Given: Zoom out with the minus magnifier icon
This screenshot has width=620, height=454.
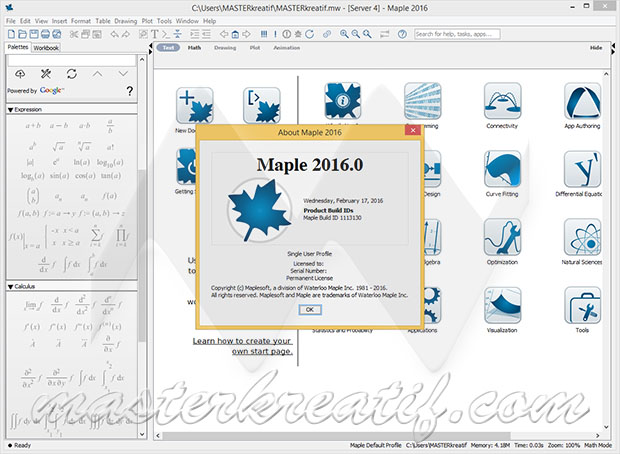Looking at the screenshot, I should 356,34.
